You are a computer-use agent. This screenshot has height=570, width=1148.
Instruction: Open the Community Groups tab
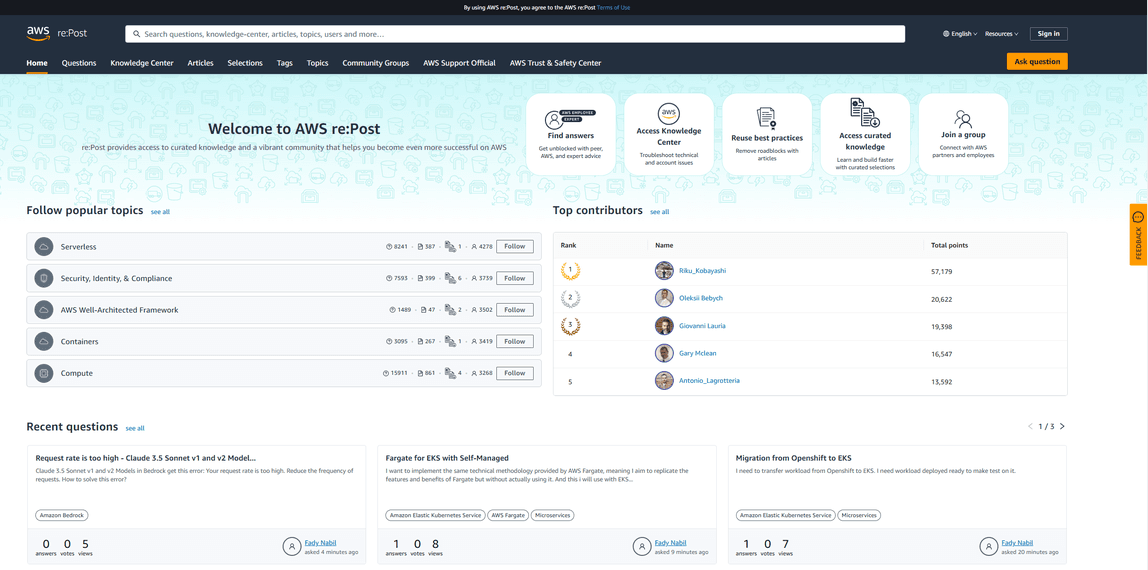tap(376, 63)
